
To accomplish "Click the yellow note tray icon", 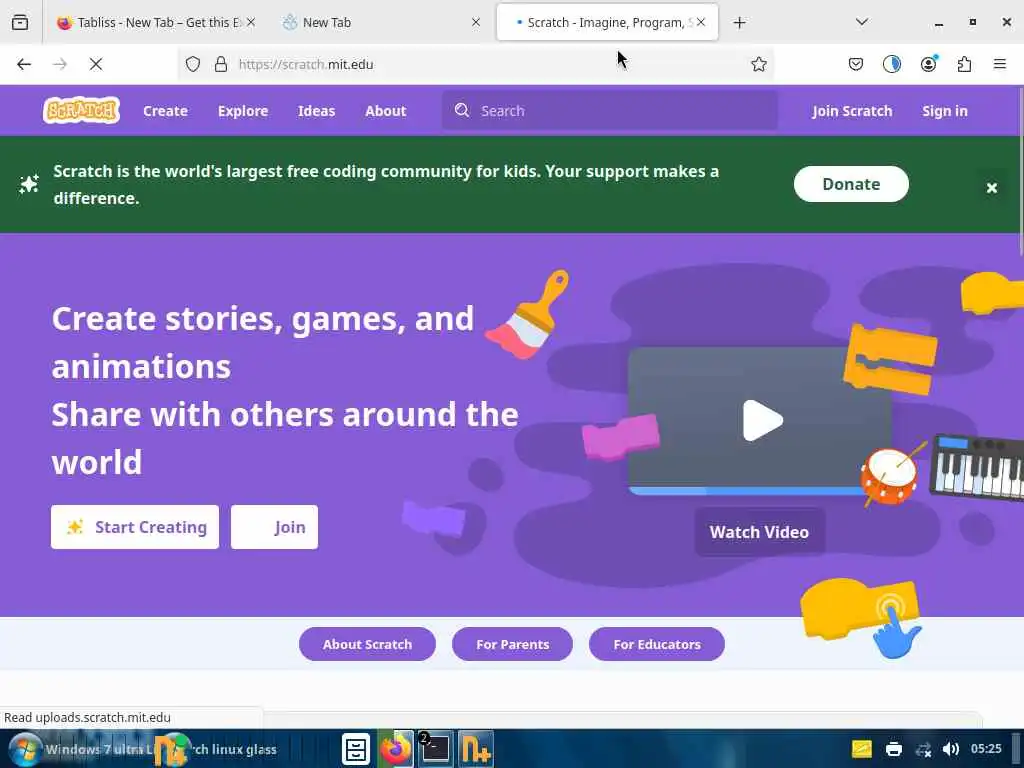I will point(862,749).
